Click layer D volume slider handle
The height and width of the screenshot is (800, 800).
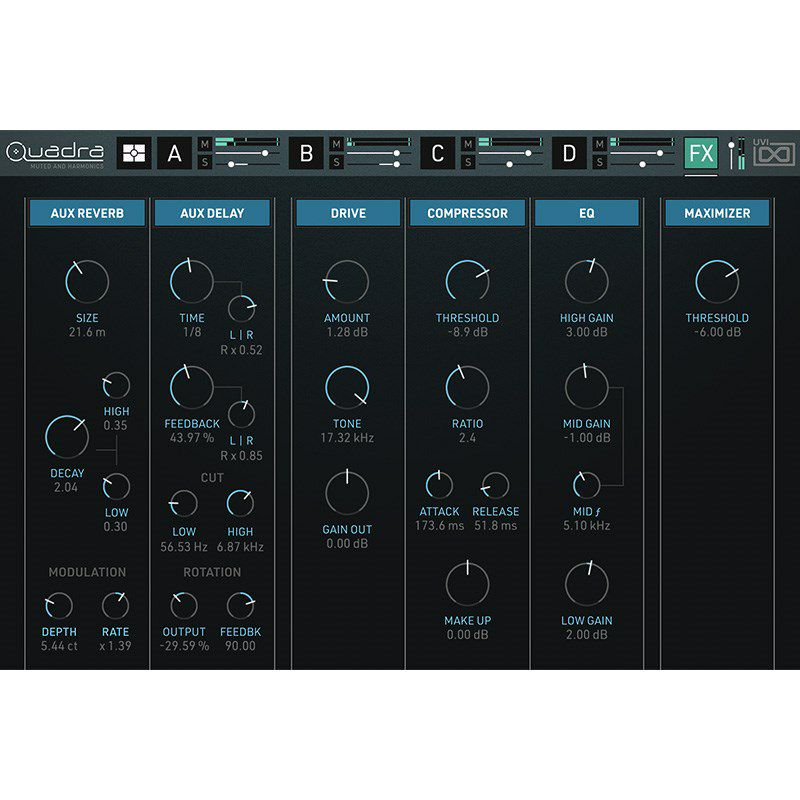[660, 153]
